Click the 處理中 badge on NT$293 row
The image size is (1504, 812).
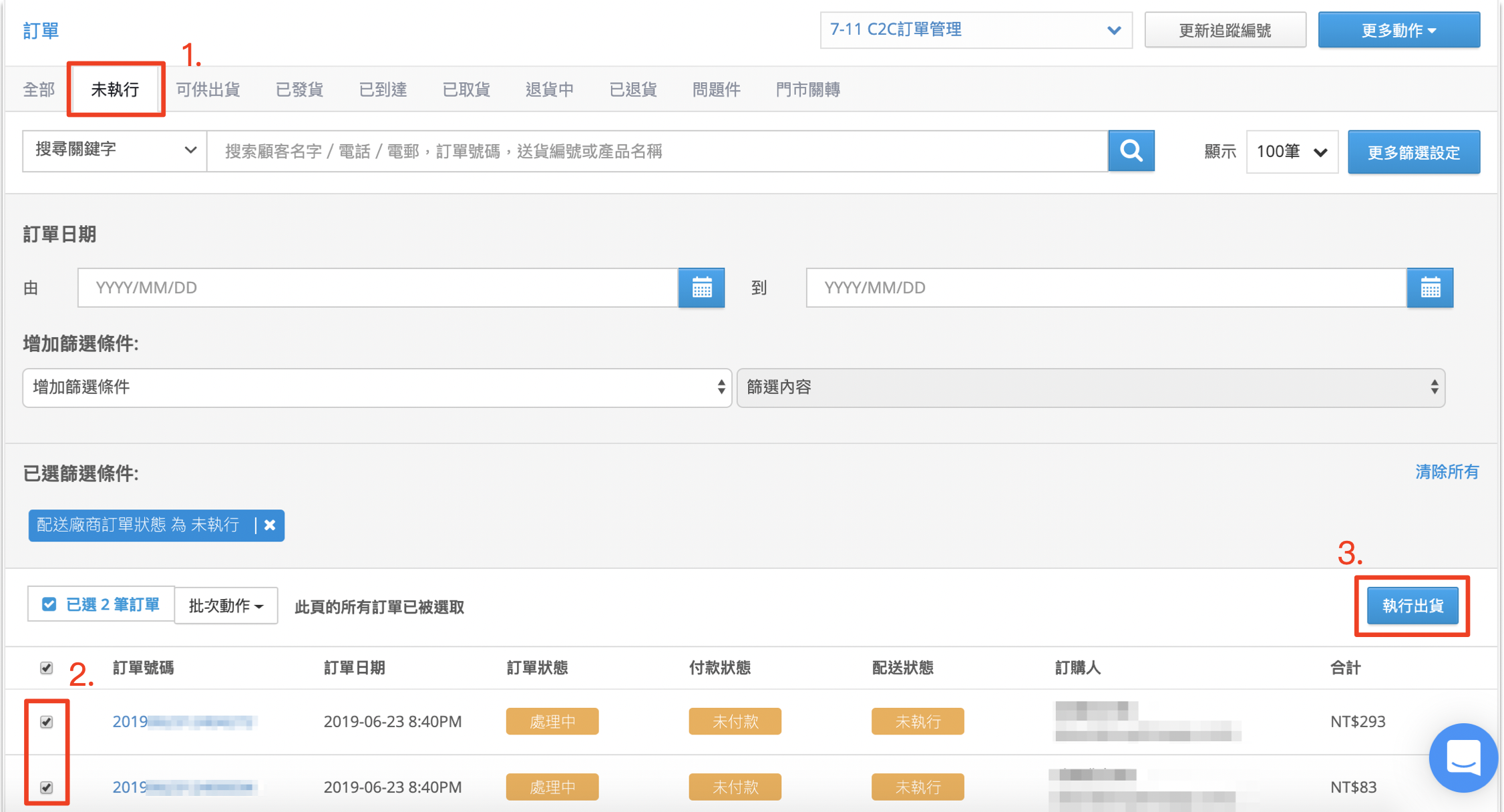click(x=552, y=721)
